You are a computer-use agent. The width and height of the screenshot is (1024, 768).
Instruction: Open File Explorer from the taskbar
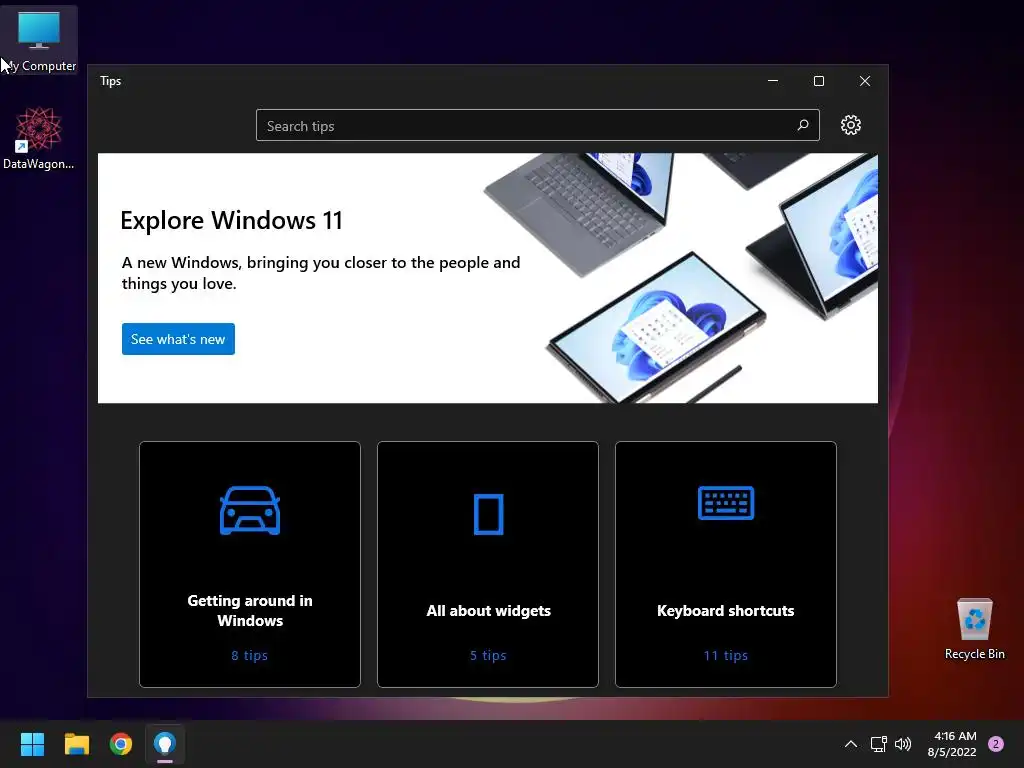click(x=76, y=744)
